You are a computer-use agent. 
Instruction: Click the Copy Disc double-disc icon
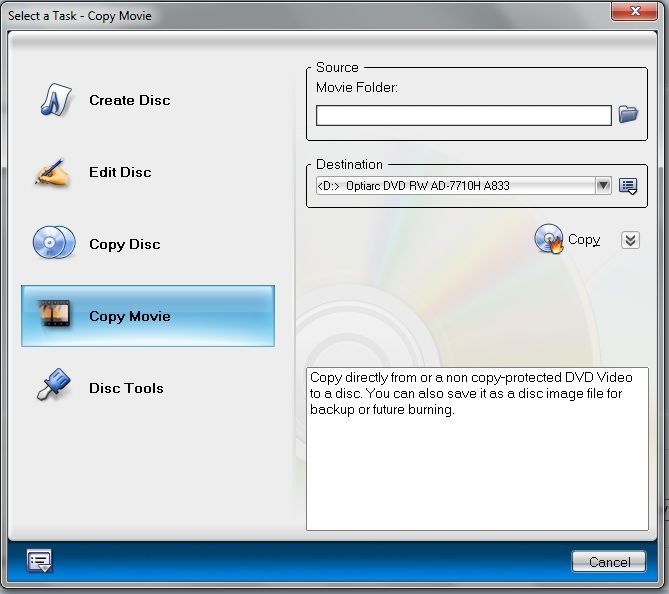click(54, 243)
